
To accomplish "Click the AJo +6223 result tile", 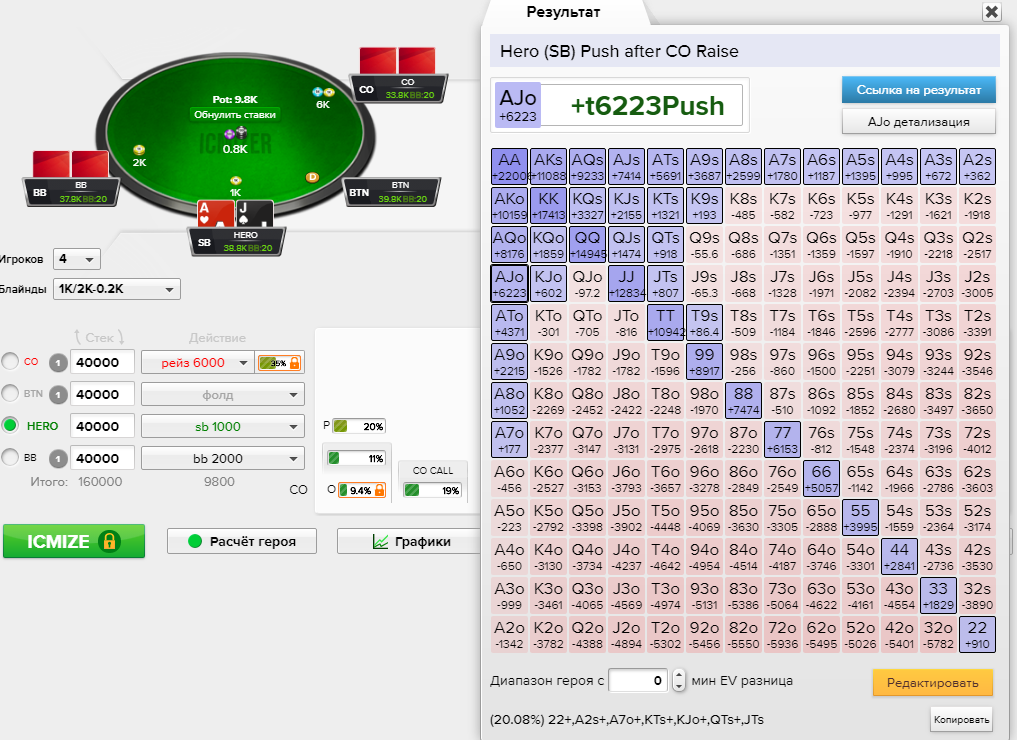I will [x=518, y=105].
